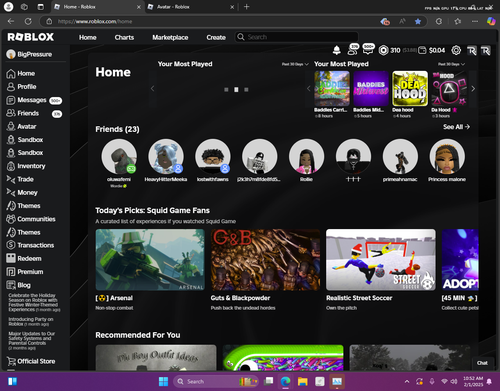
Task: Open the settings gear in Roblox header
Action: pyautogui.click(x=456, y=50)
